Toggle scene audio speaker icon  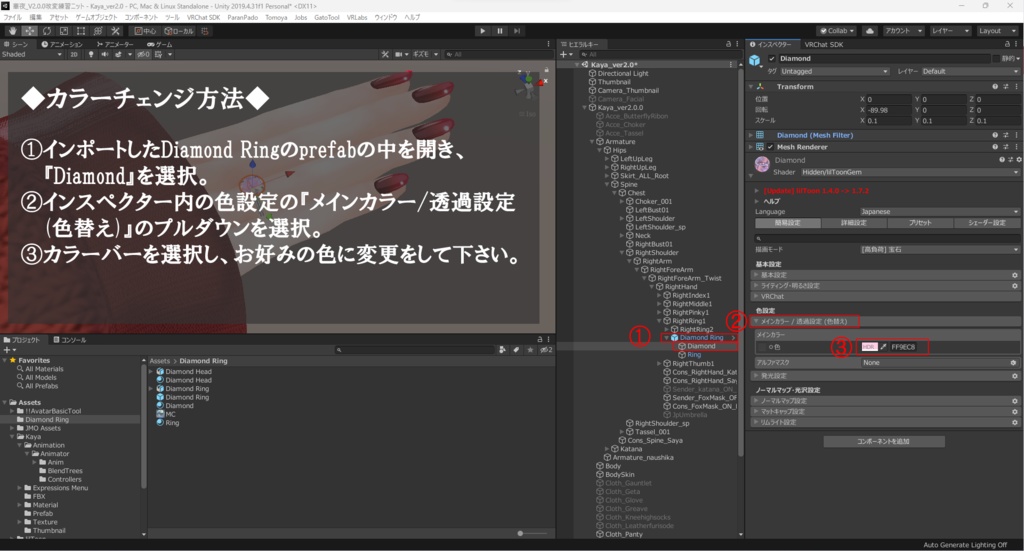click(104, 54)
